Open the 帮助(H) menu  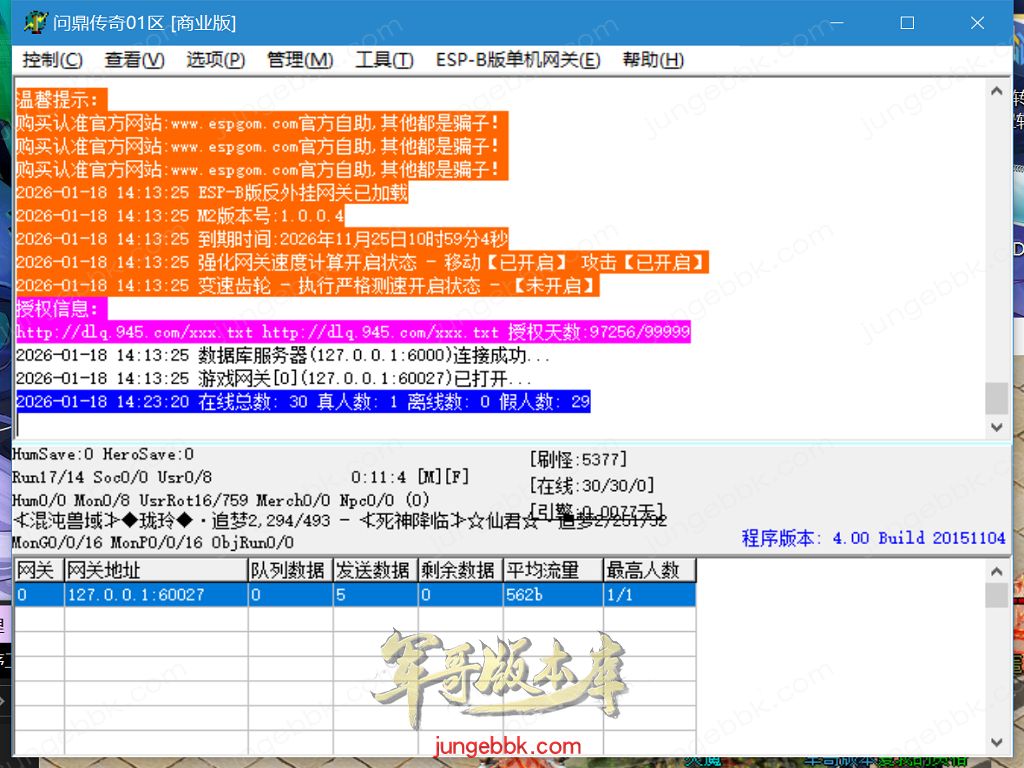653,60
